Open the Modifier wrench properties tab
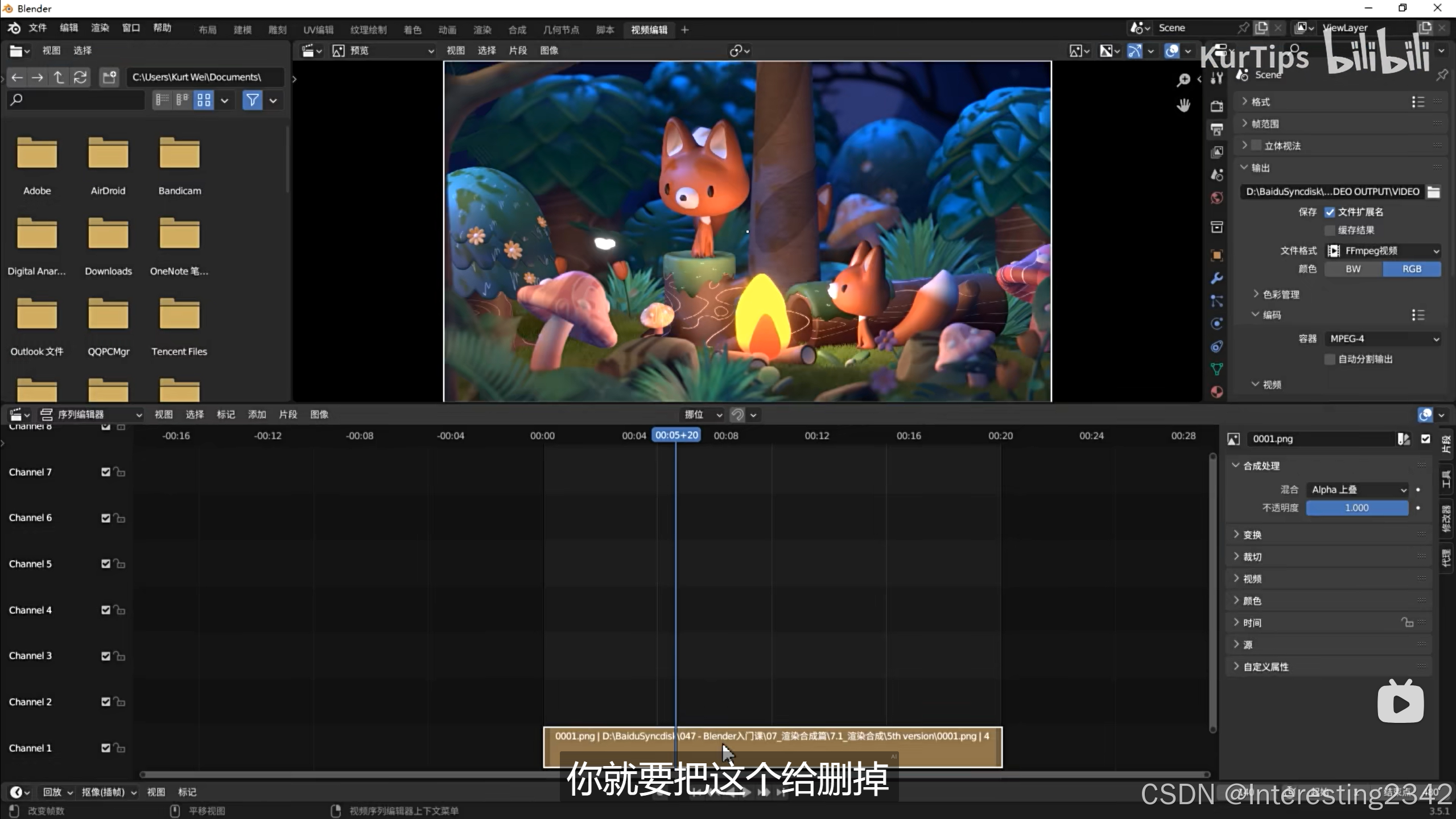This screenshot has width=1456, height=819. click(1216, 278)
